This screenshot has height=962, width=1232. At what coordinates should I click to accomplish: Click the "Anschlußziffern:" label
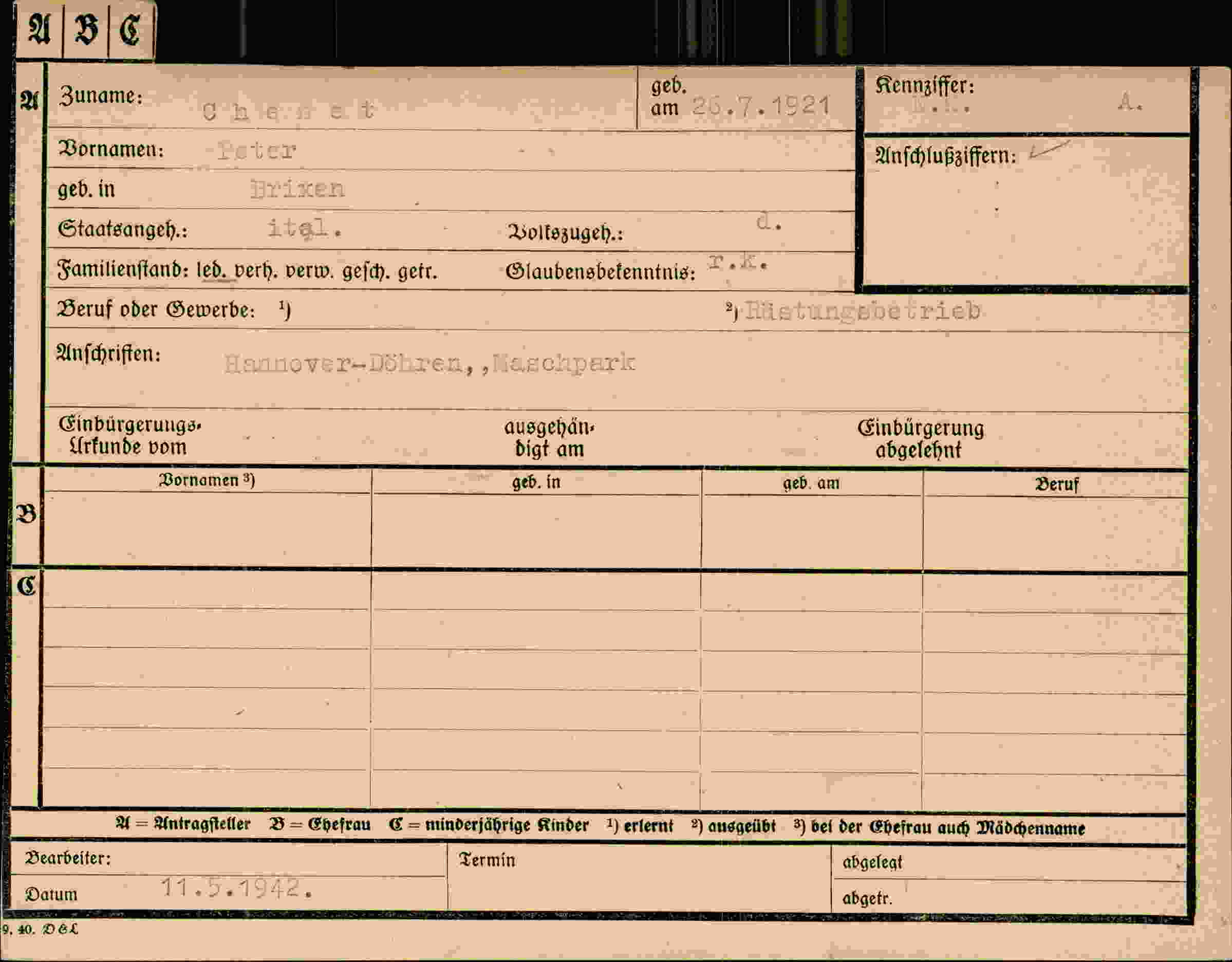pyautogui.click(x=945, y=155)
